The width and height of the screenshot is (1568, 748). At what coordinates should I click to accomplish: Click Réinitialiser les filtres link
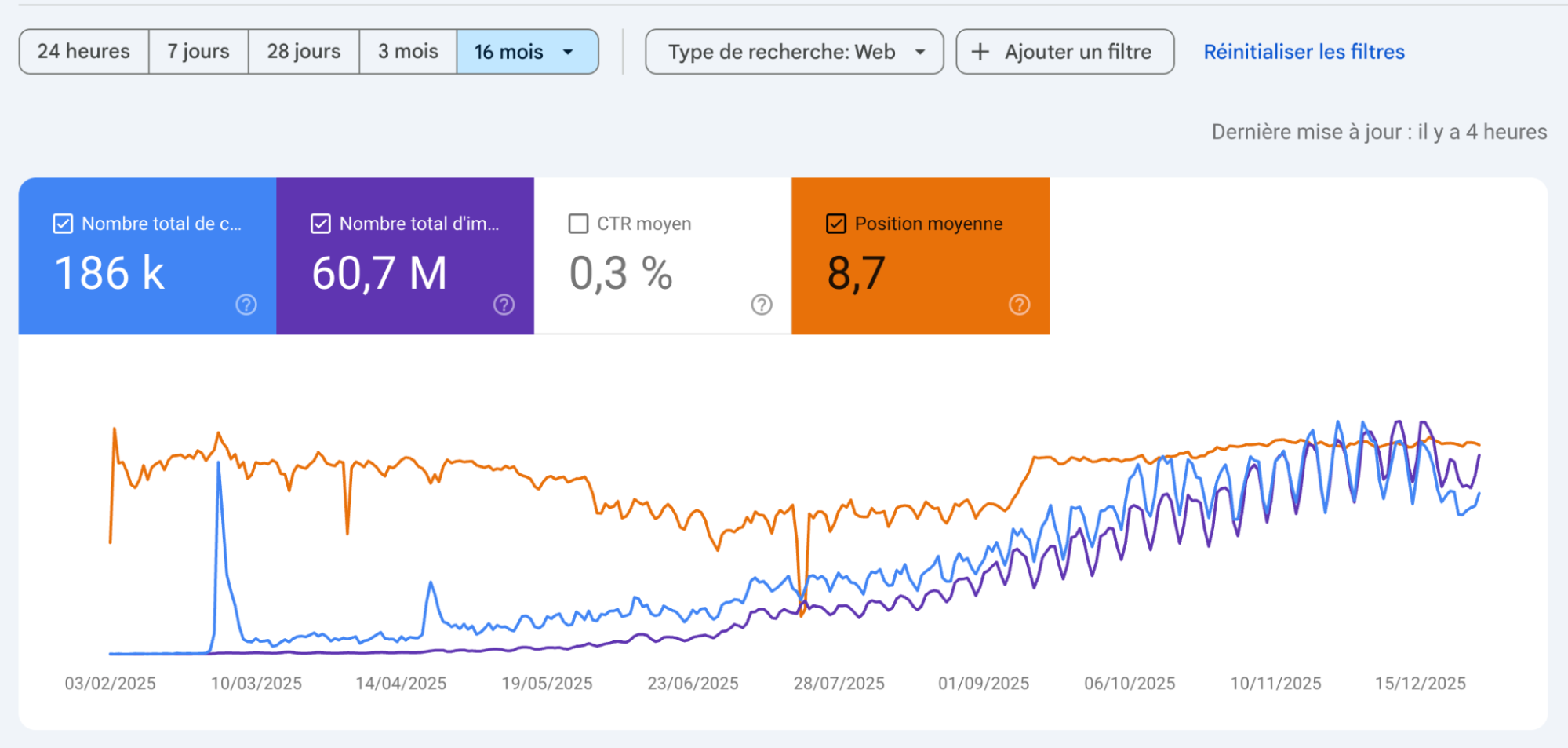coord(1304,52)
